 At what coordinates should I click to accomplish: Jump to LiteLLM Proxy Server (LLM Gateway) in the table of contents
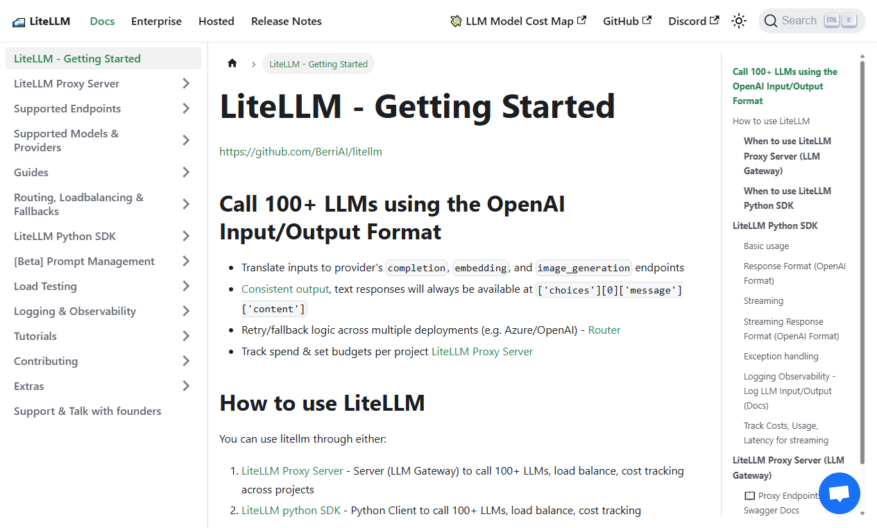[788, 468]
